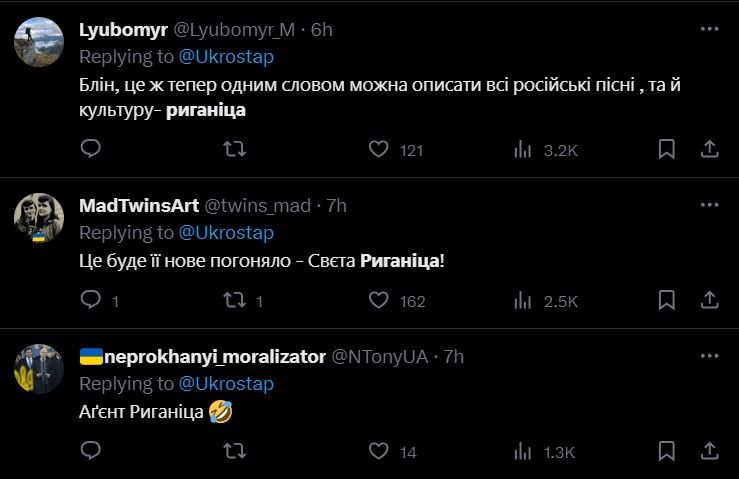Open MadTwinsArt profile name link
Image resolution: width=739 pixels, height=479 pixels.
point(138,205)
